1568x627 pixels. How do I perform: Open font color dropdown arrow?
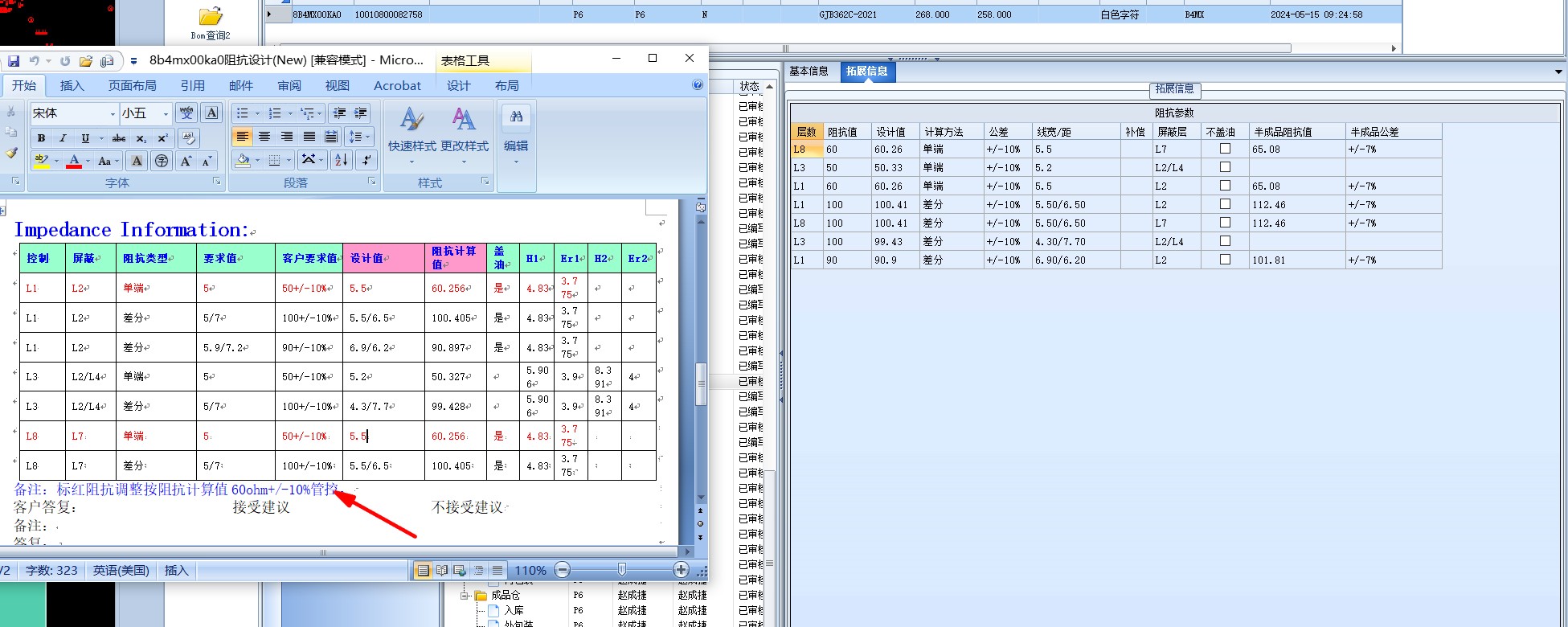point(88,161)
